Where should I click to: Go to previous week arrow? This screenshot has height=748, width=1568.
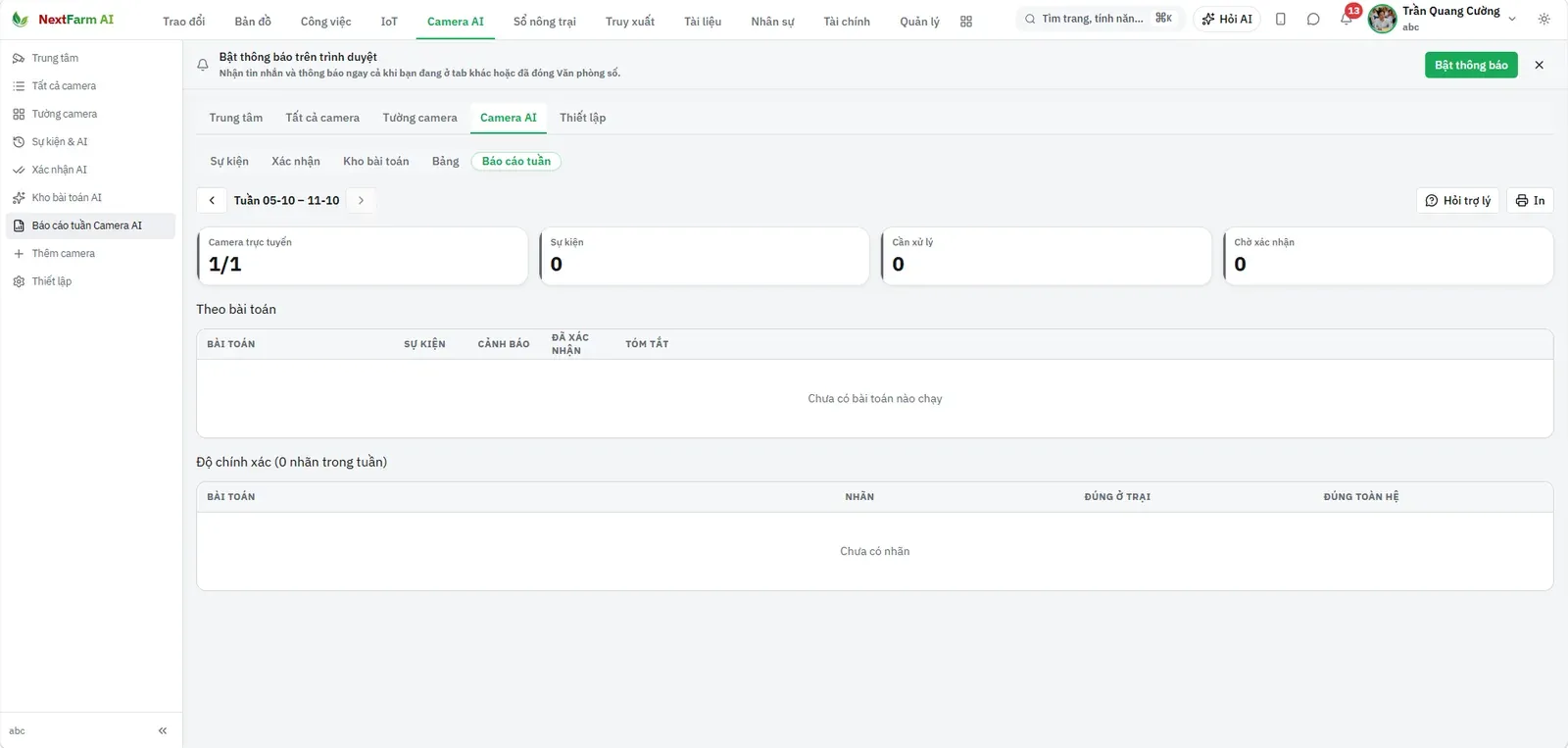point(212,201)
